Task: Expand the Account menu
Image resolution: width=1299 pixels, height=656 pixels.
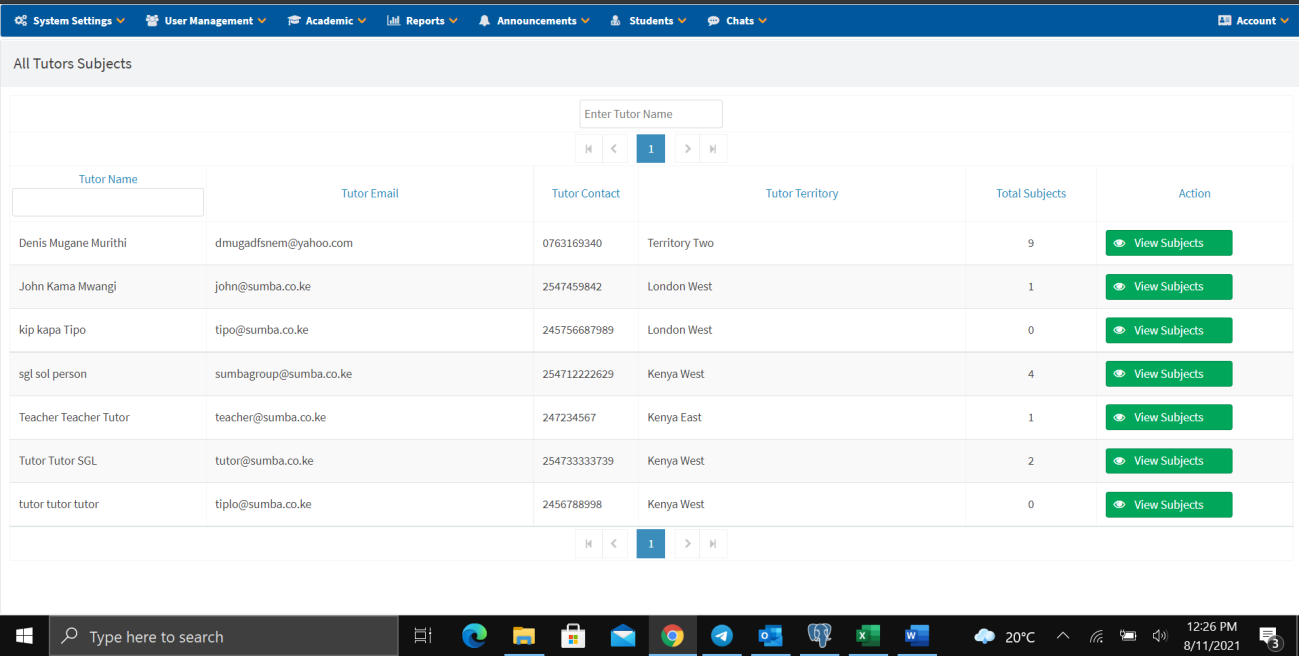Action: [1253, 21]
